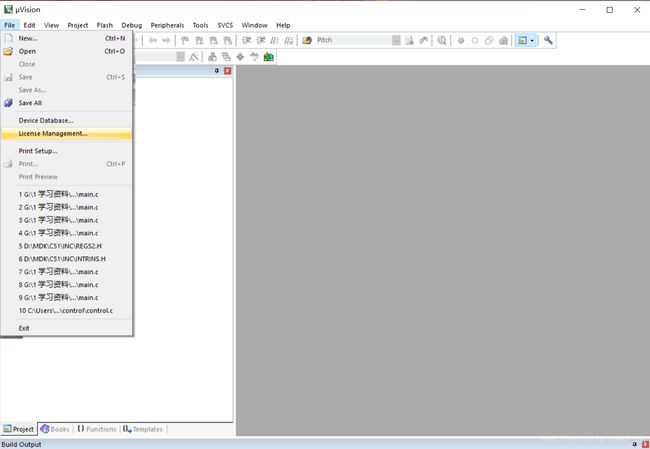Viewport: 650px width, 449px height.
Task: Click the Pitch search input field
Action: tap(353, 40)
